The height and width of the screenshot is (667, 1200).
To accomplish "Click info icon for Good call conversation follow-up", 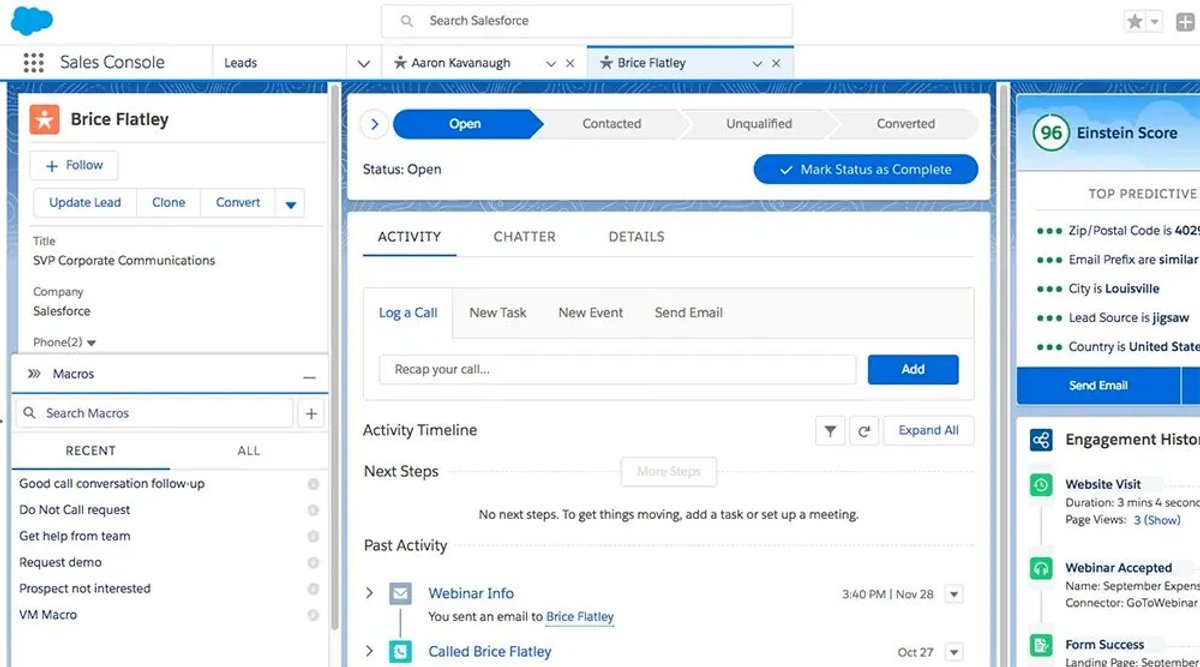I will [x=313, y=484].
